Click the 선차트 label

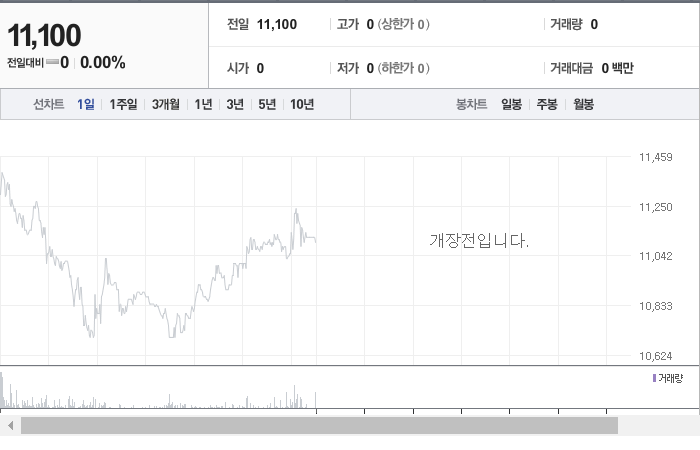49,104
